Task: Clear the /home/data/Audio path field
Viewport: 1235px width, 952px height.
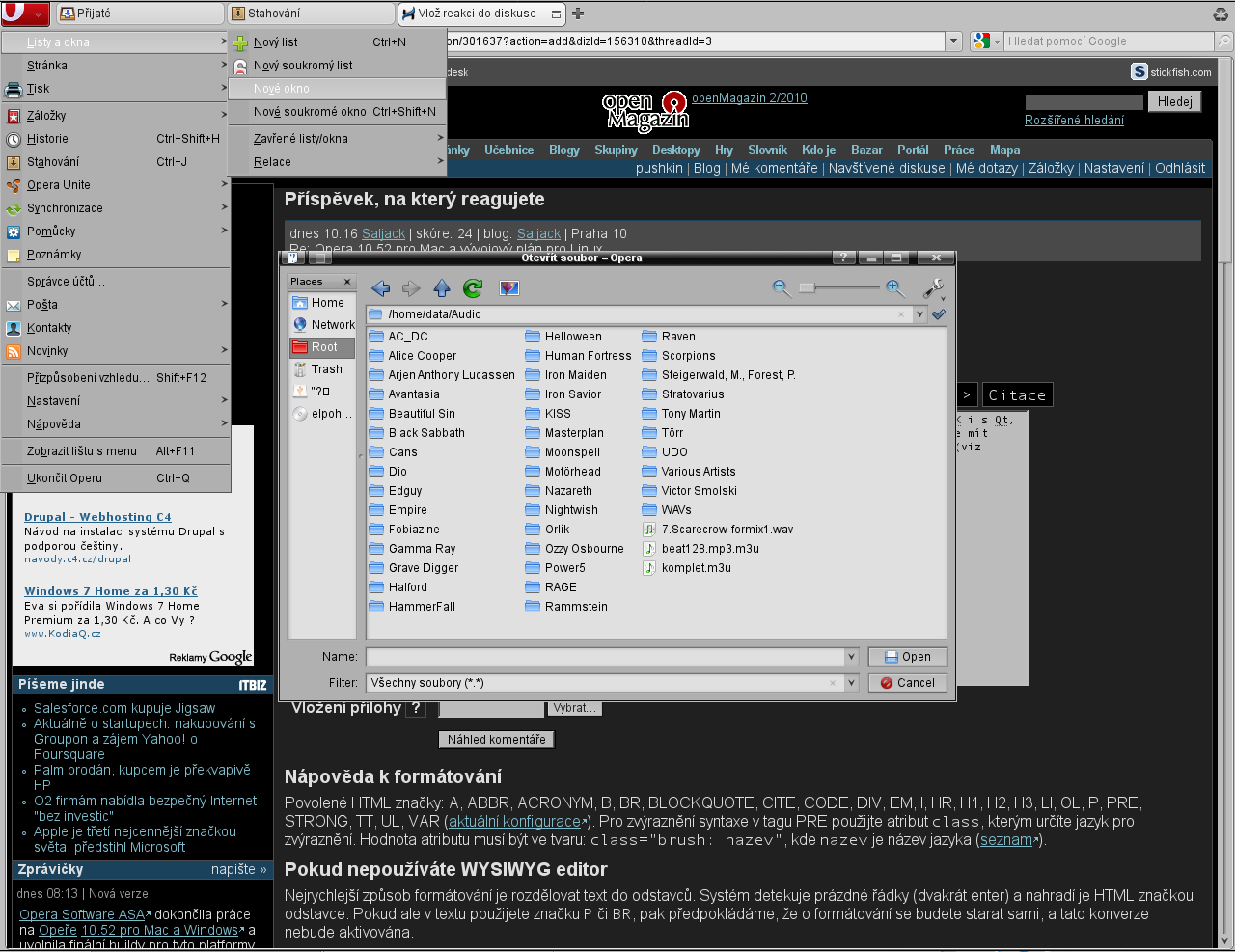Action: (901, 314)
